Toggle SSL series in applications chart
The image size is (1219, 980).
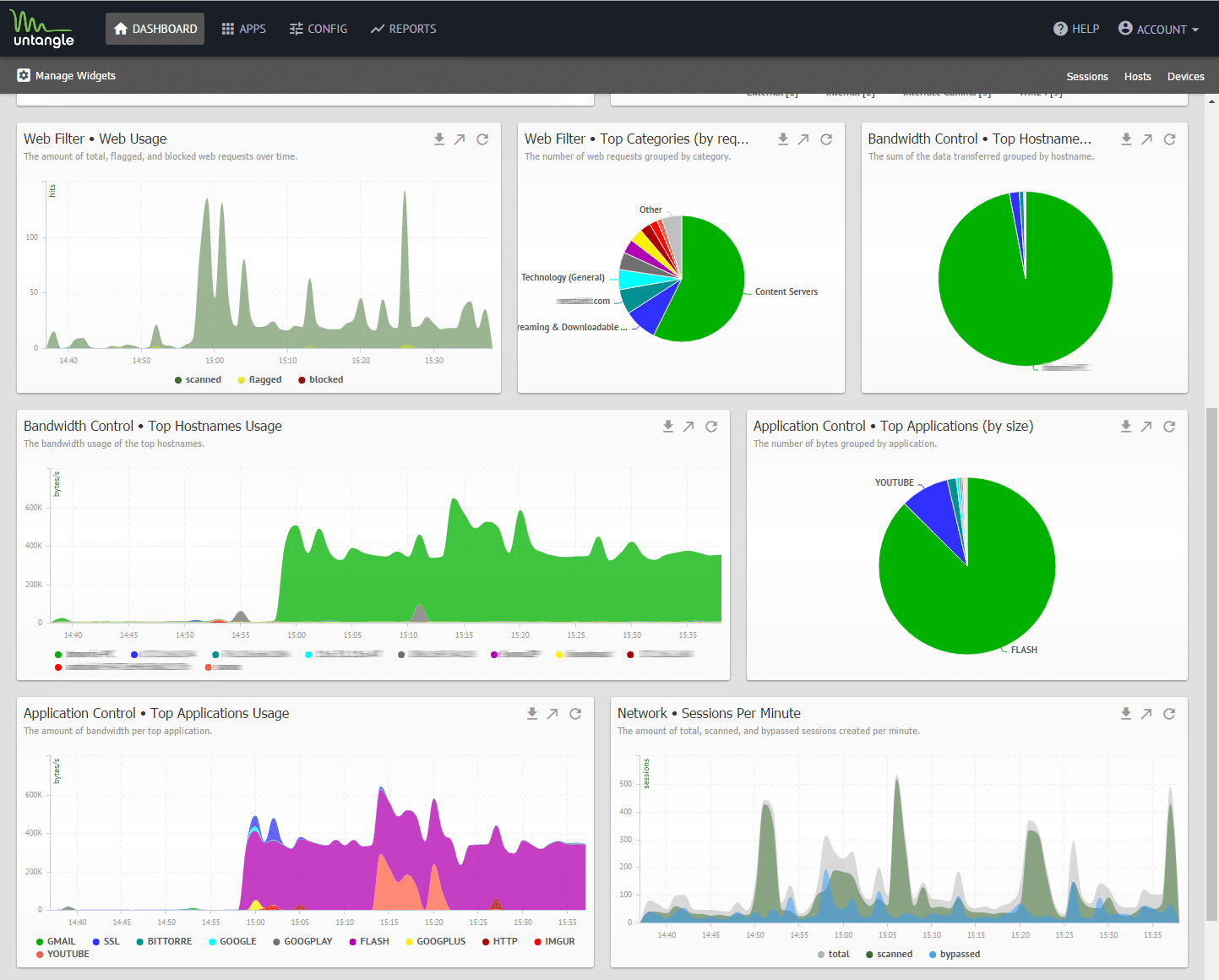click(106, 941)
